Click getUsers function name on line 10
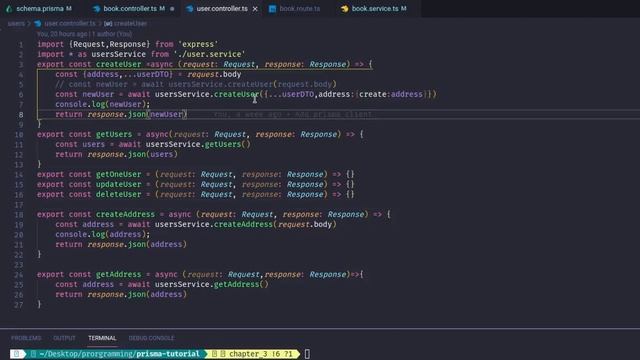This screenshot has height=360, width=640. click(114, 134)
